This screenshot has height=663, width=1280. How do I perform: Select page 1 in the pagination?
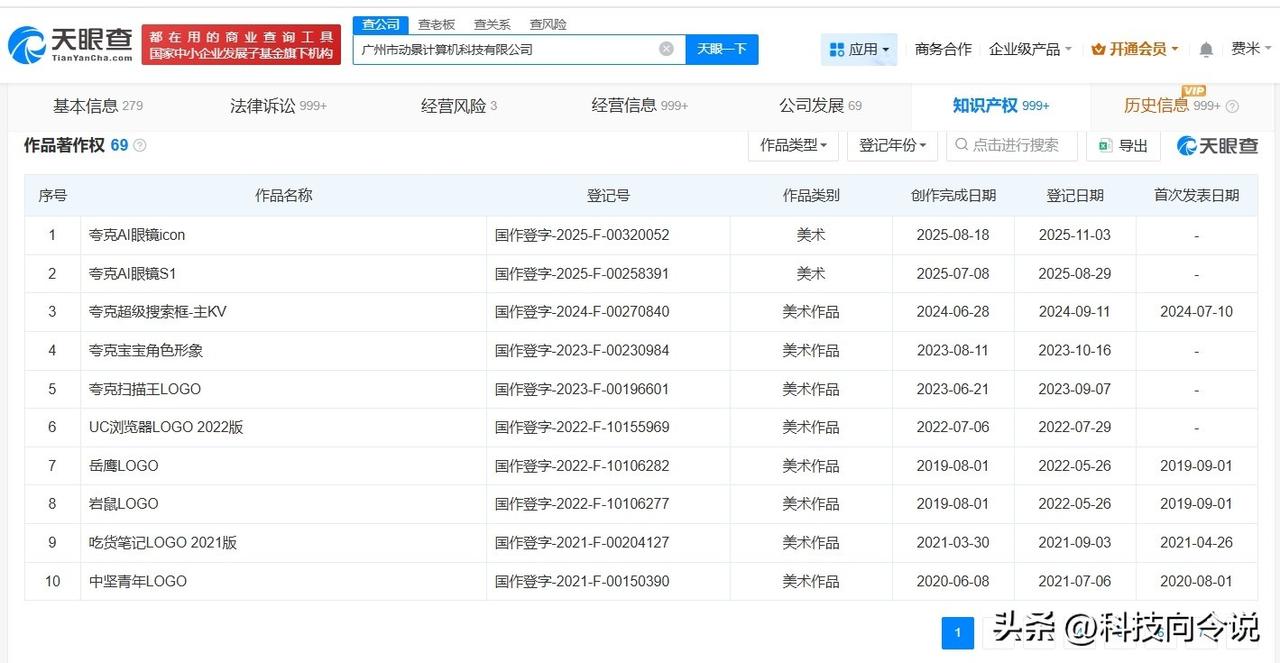tap(958, 632)
